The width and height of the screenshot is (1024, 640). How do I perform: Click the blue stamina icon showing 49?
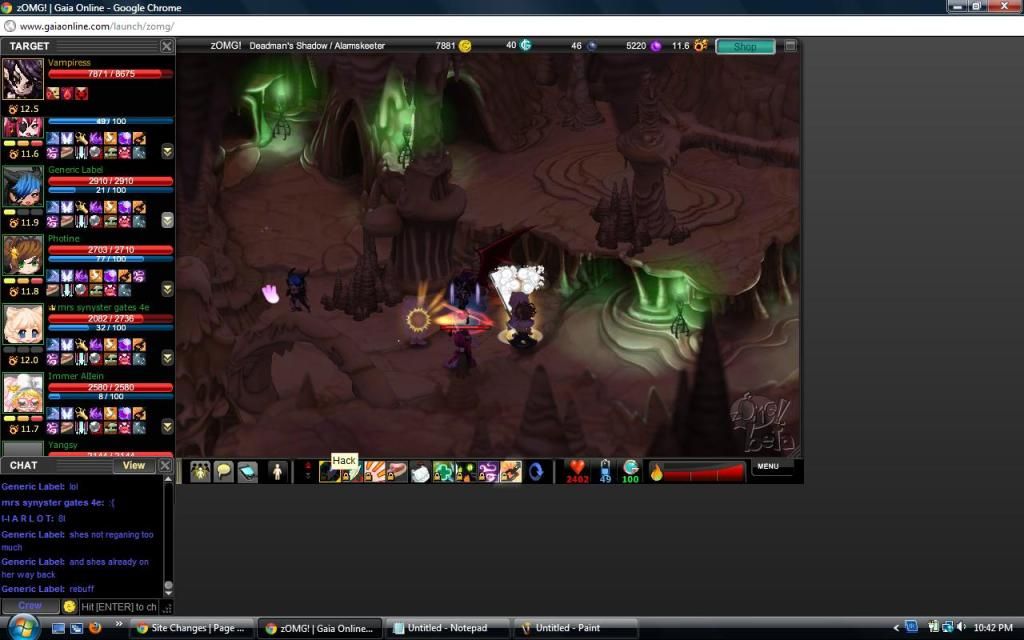(605, 468)
